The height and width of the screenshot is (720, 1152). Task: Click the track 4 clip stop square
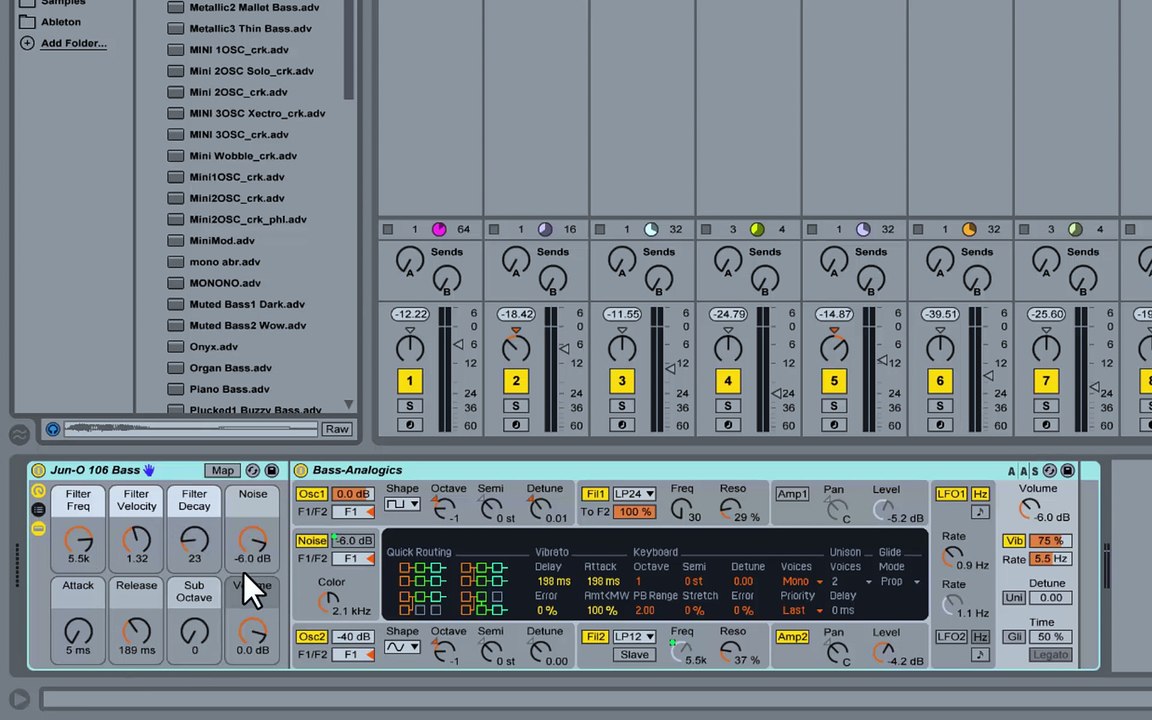[x=706, y=229]
